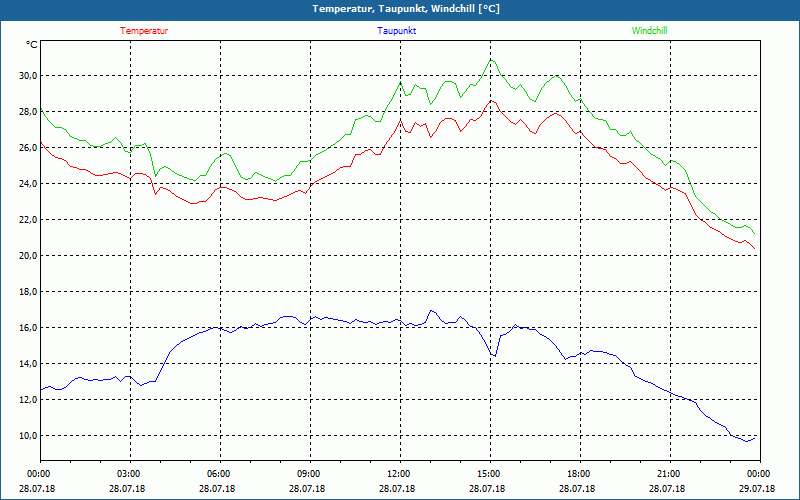Click the red Temperatur peak at 15:00
800x500 pixels.
[x=491, y=101]
